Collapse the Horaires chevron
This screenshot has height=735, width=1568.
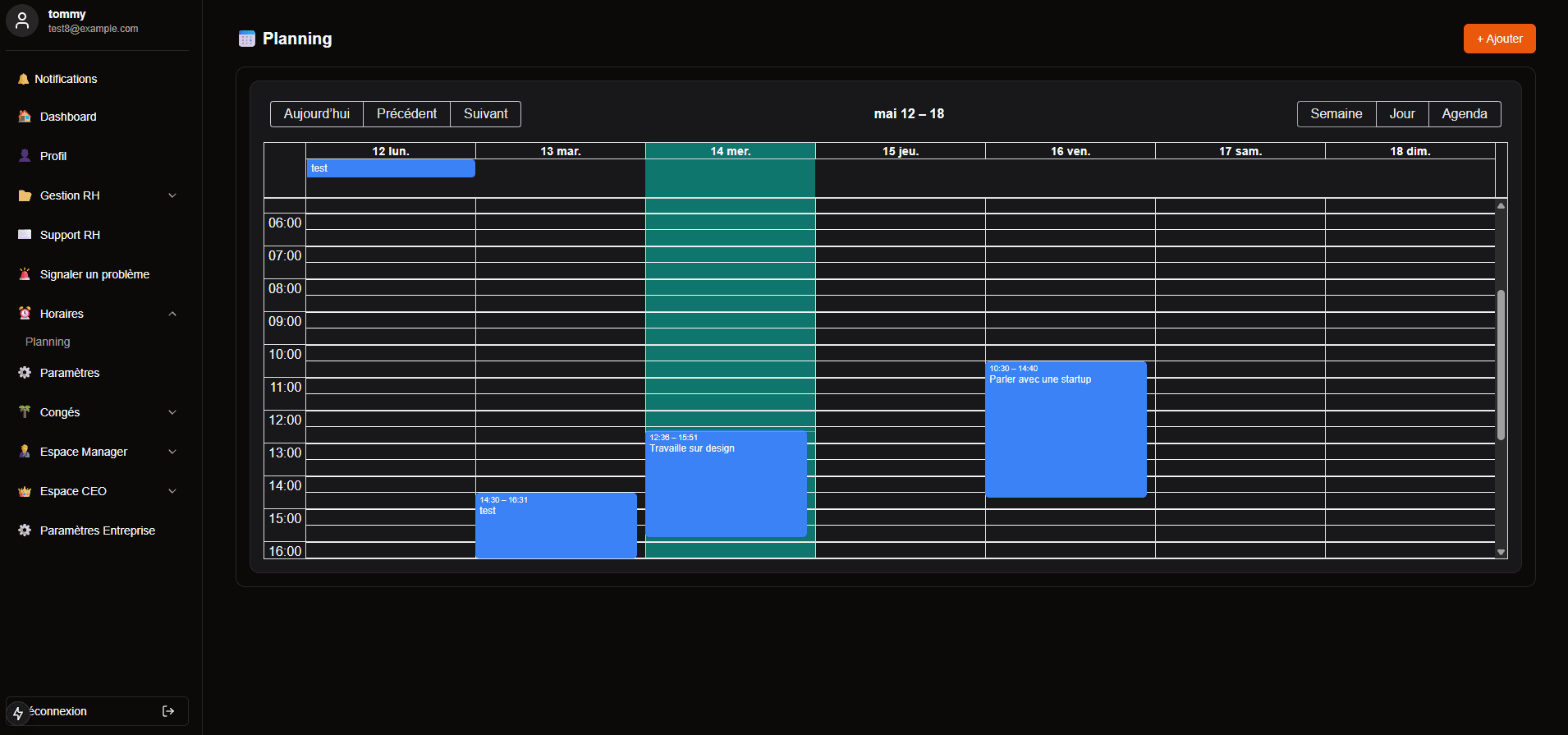(172, 314)
